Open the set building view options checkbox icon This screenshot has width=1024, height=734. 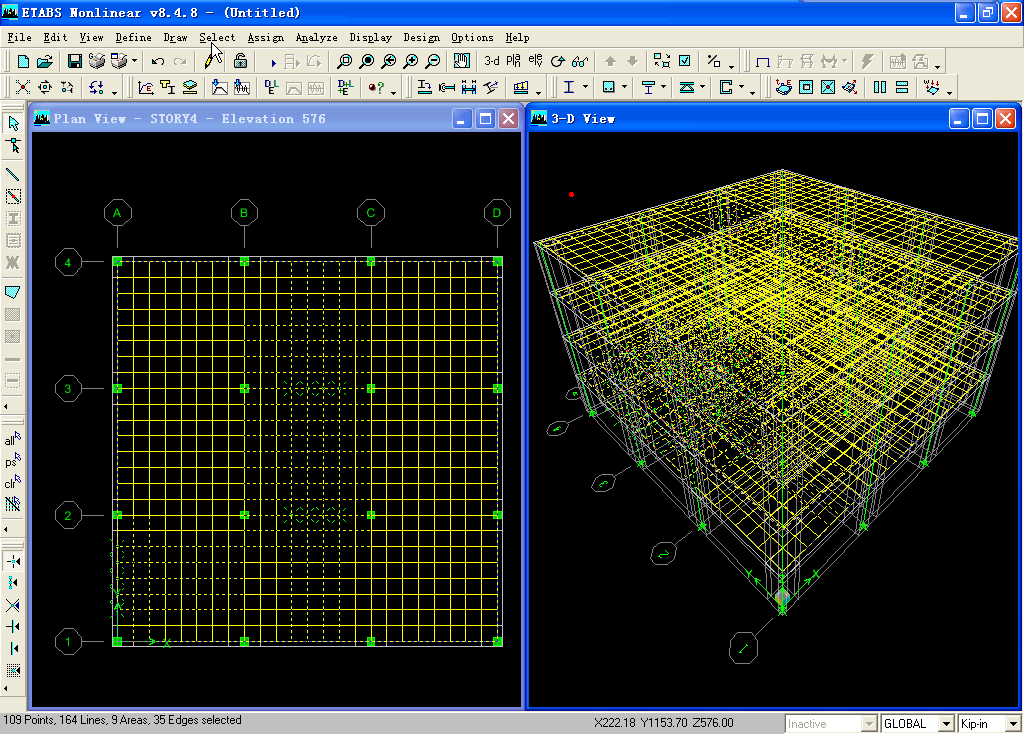pos(684,61)
